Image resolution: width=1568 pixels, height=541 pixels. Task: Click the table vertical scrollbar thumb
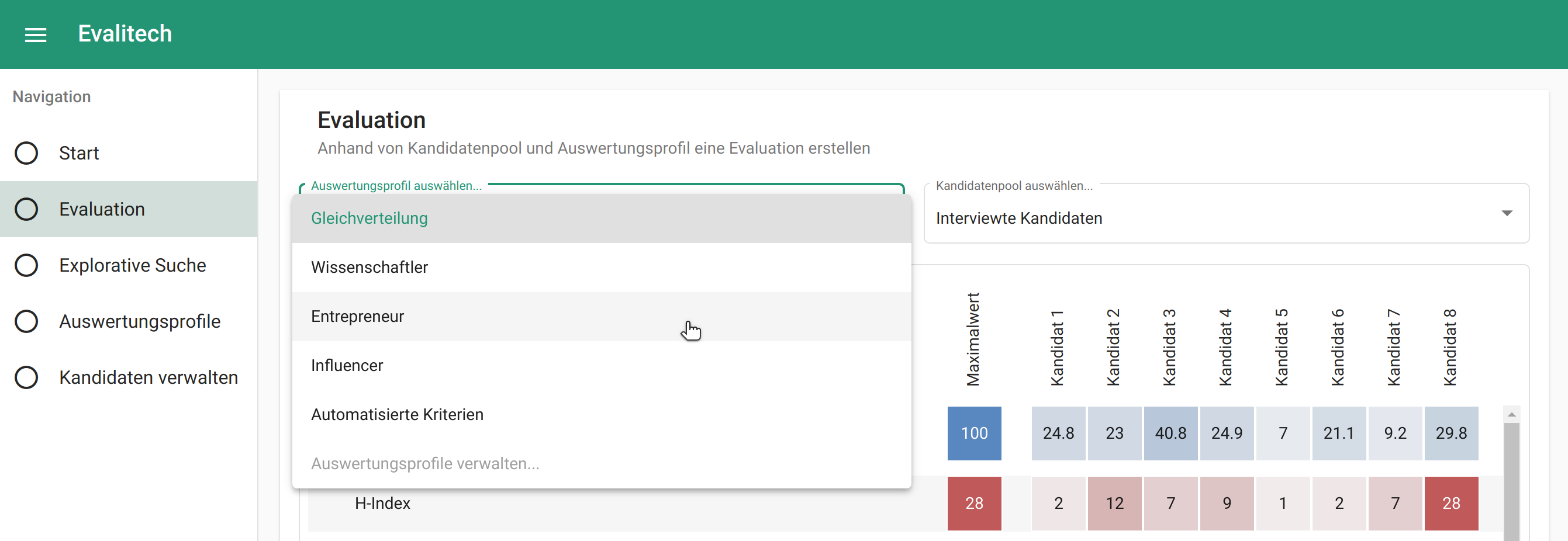[x=1511, y=482]
